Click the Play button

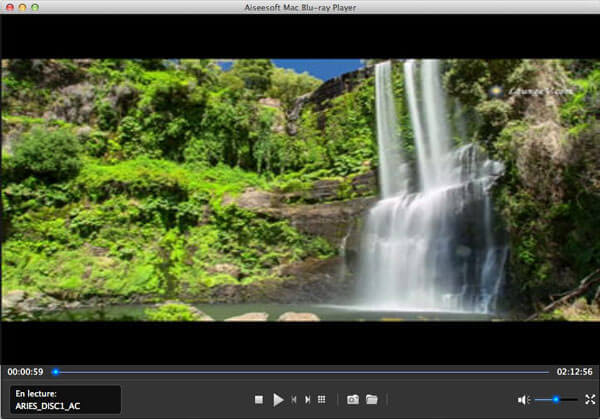[x=278, y=400]
